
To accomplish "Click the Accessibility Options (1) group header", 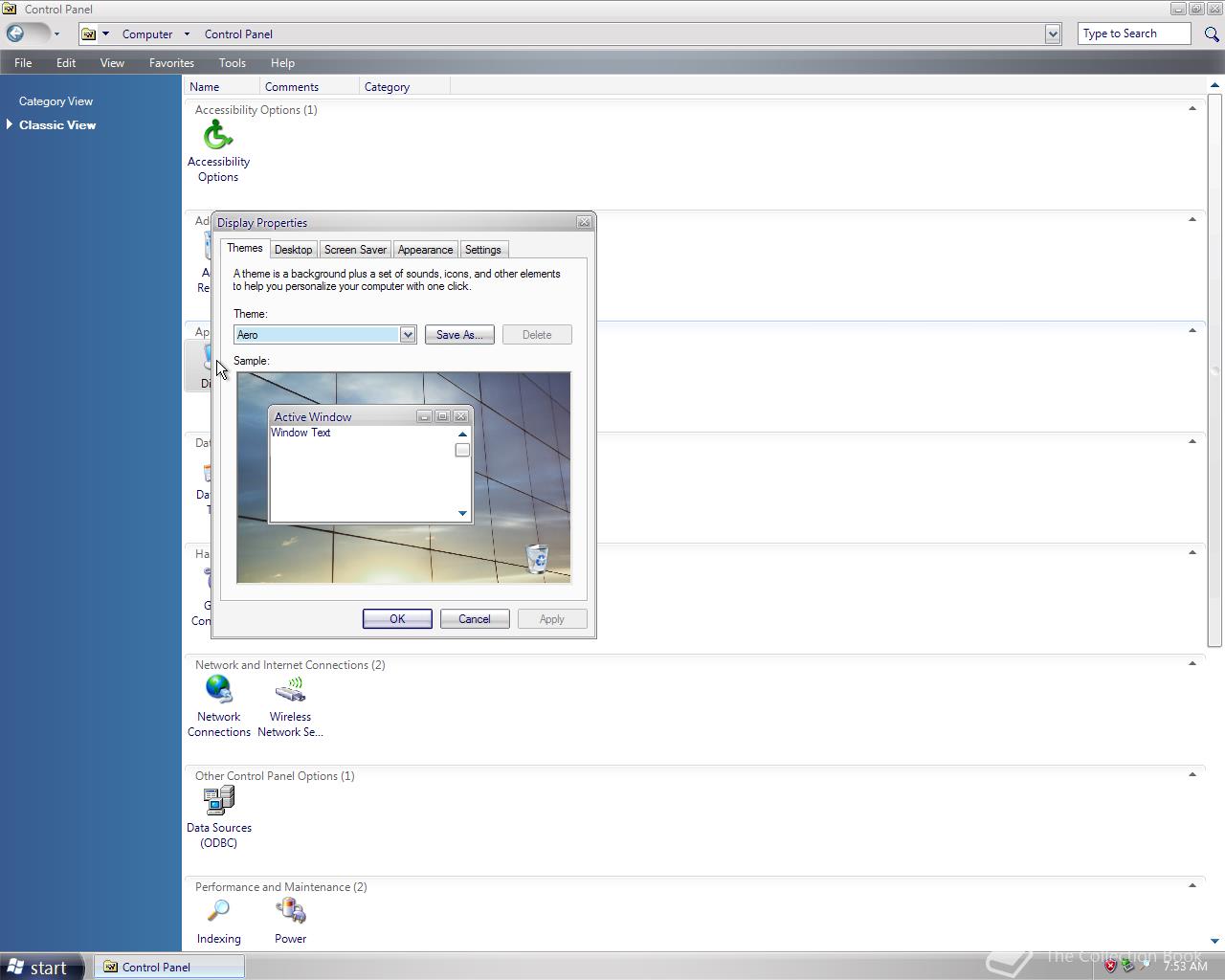I will (x=256, y=109).
